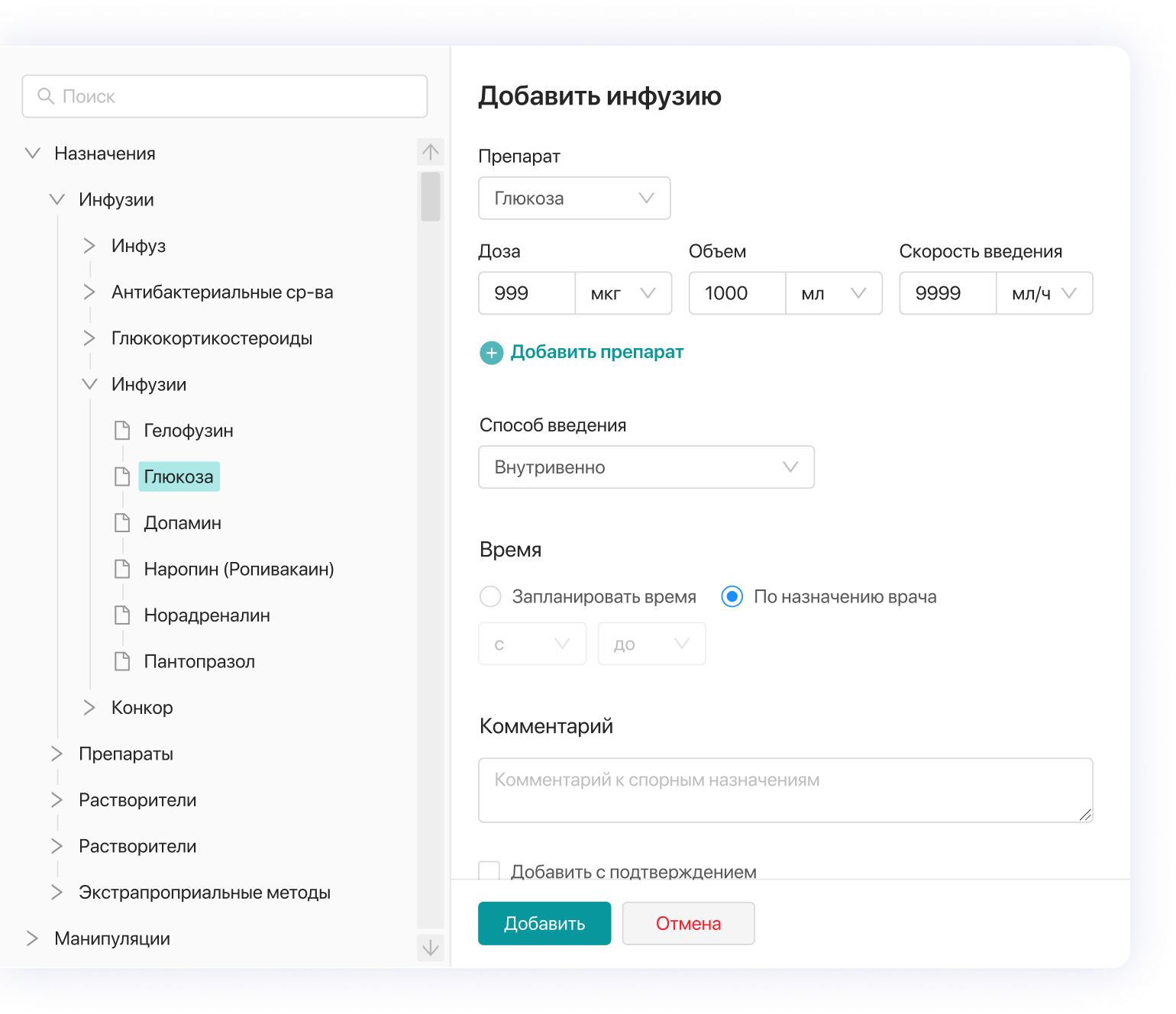Check the Добавить с подтверждением checkbox

[489, 870]
